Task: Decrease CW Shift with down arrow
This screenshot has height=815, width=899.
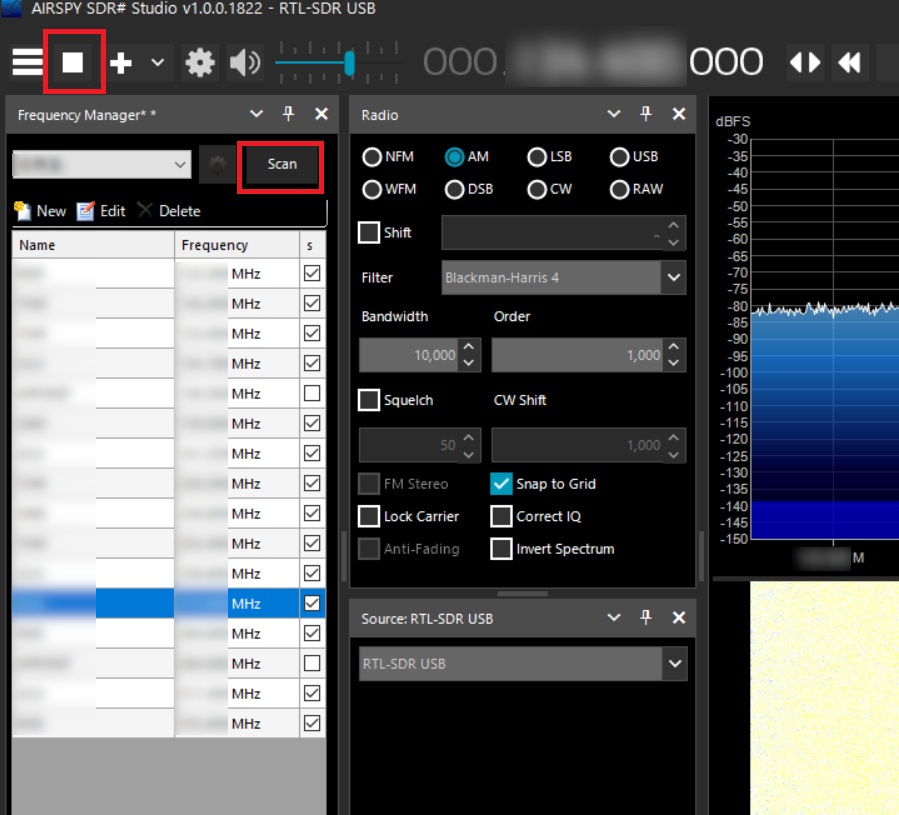Action: [674, 454]
